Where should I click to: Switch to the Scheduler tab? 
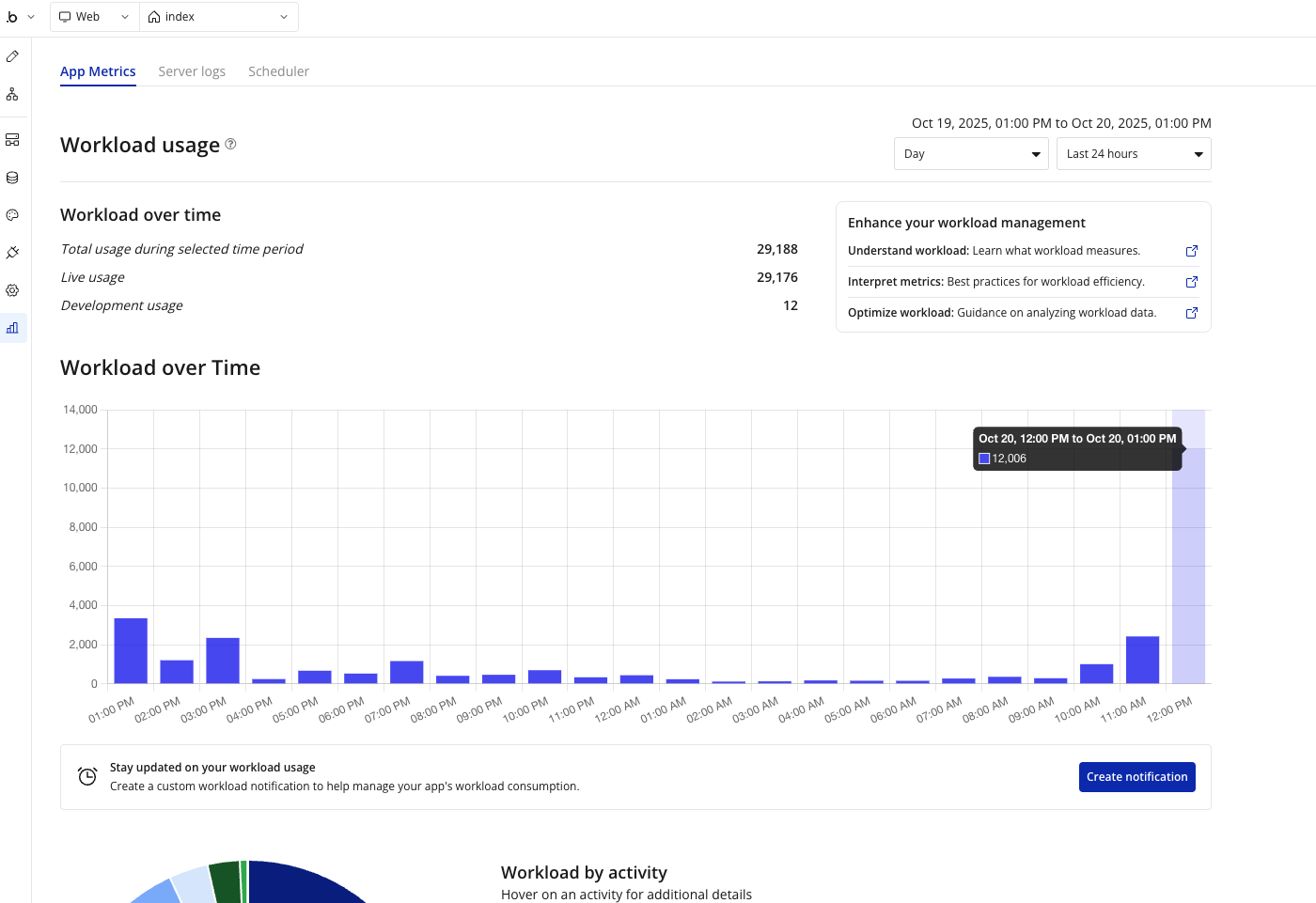(278, 71)
